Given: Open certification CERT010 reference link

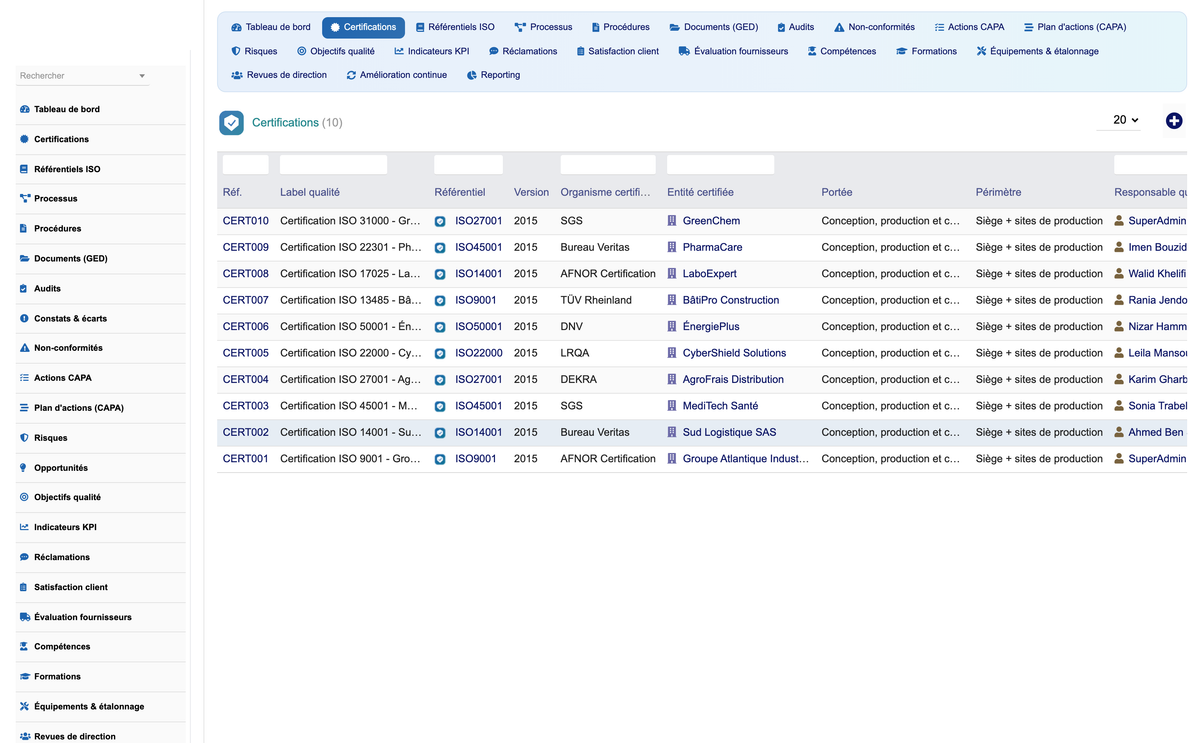Looking at the screenshot, I should coord(246,221).
